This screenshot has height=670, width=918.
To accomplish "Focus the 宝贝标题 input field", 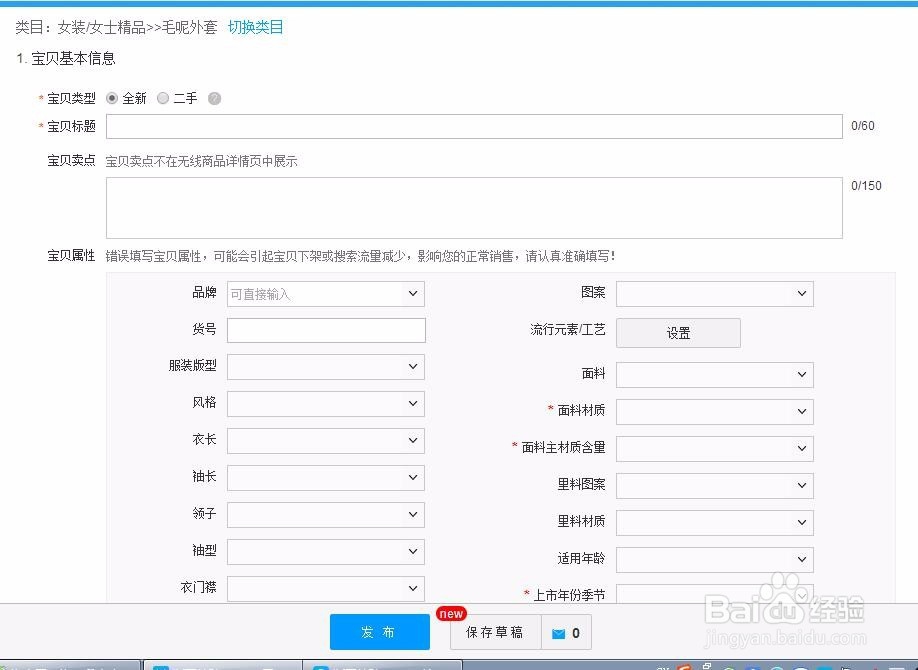I will click(474, 127).
